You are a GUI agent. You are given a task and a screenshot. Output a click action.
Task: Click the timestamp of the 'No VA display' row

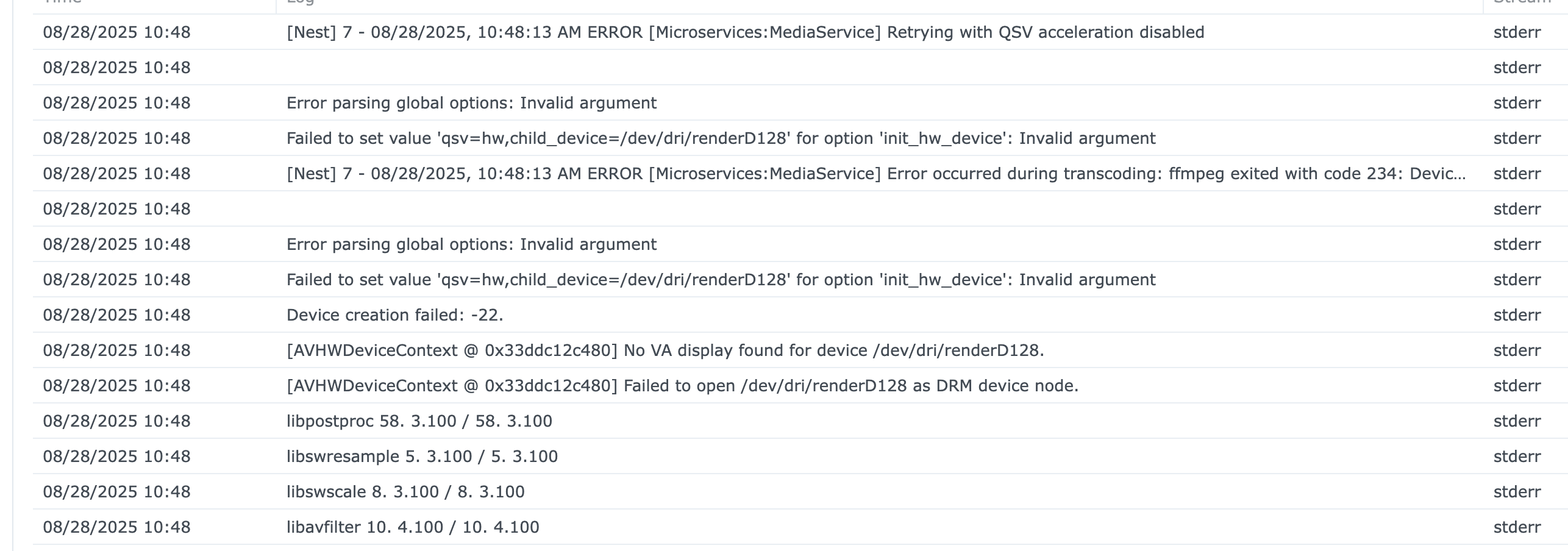[x=116, y=350]
